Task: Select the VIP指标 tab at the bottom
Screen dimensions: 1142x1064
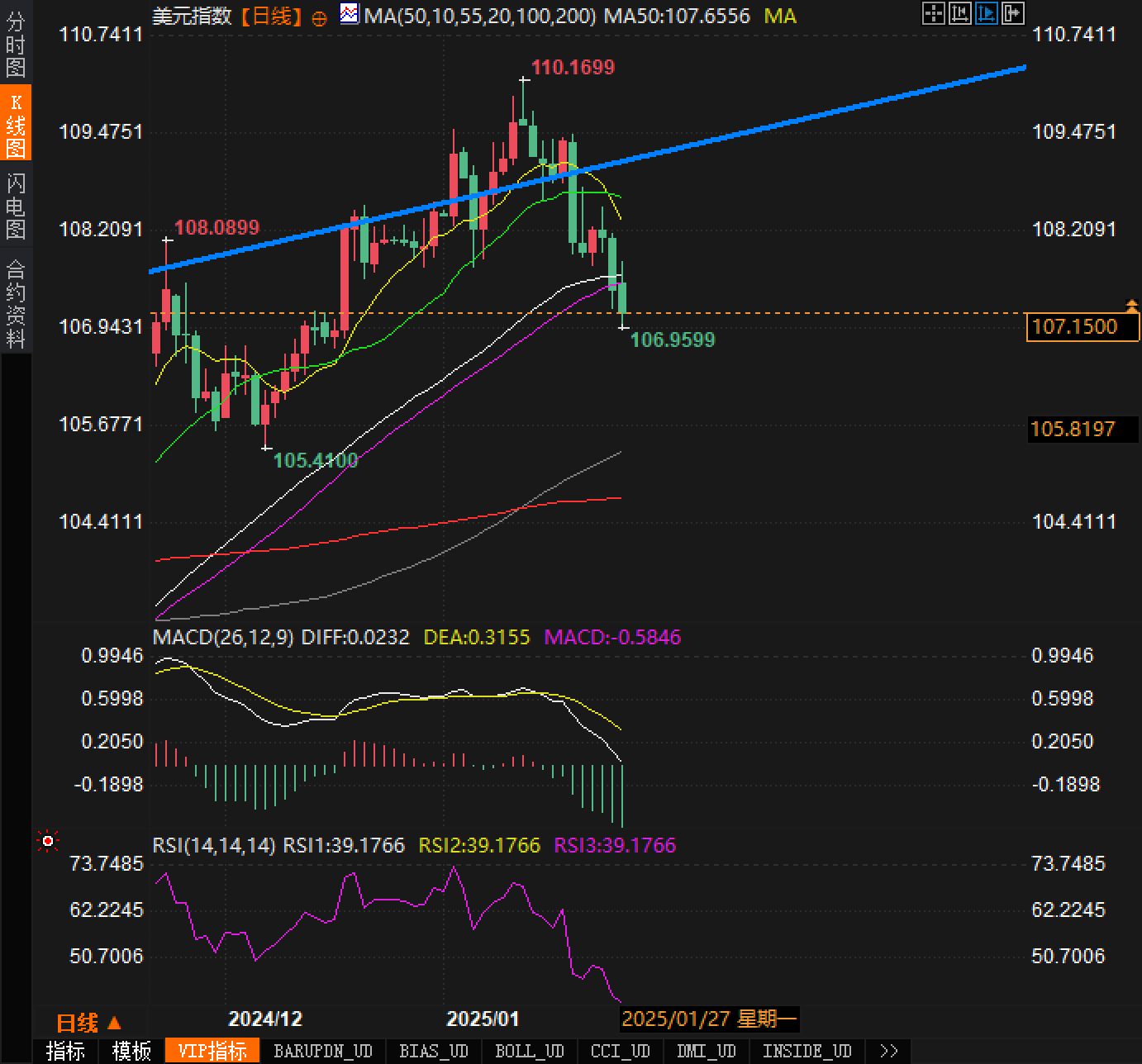Action: (x=213, y=1051)
